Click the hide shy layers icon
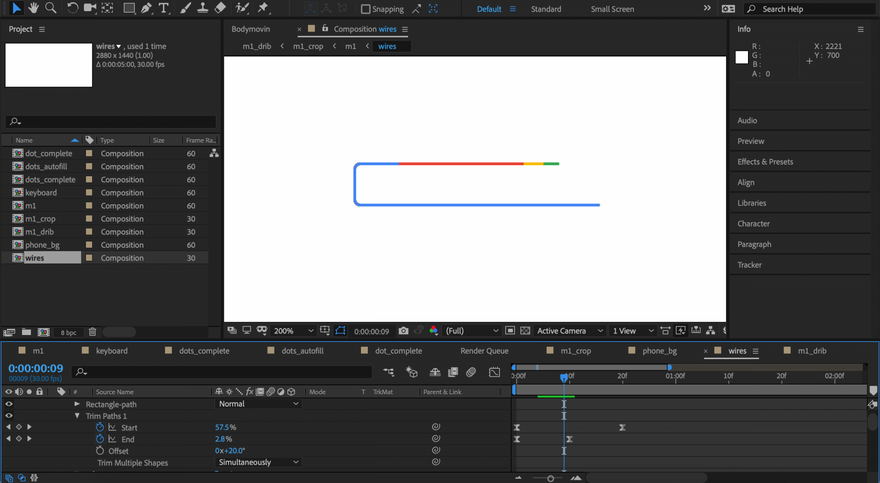Image resolution: width=880 pixels, height=483 pixels. coord(435,372)
